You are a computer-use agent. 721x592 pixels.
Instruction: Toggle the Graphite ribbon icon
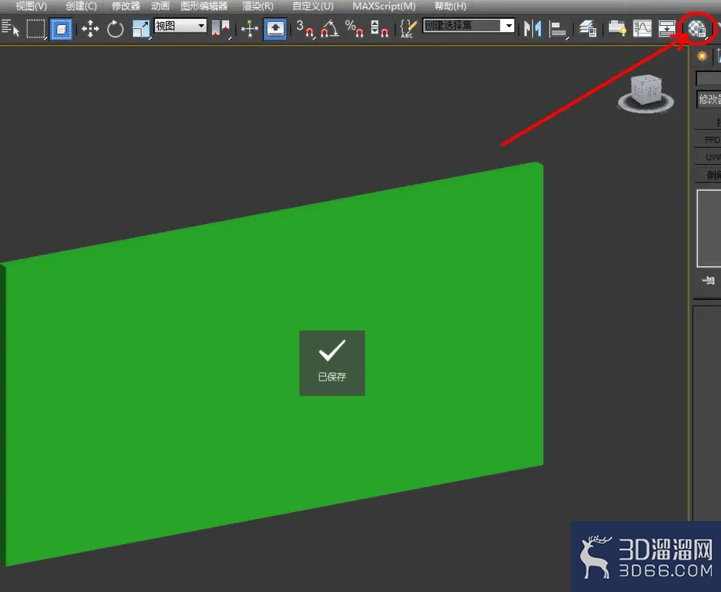[x=617, y=29]
